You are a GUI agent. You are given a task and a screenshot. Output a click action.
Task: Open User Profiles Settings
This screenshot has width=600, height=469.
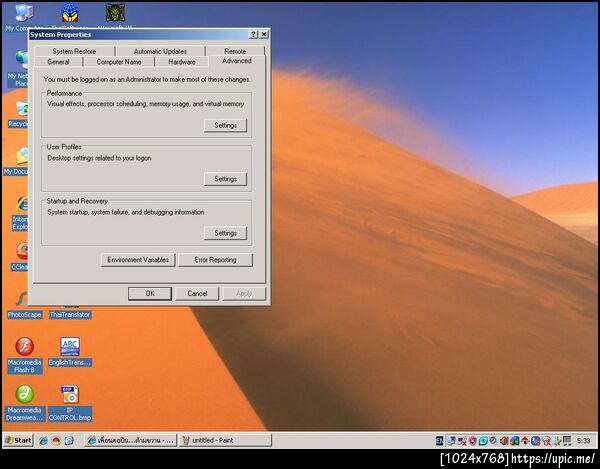click(225, 179)
